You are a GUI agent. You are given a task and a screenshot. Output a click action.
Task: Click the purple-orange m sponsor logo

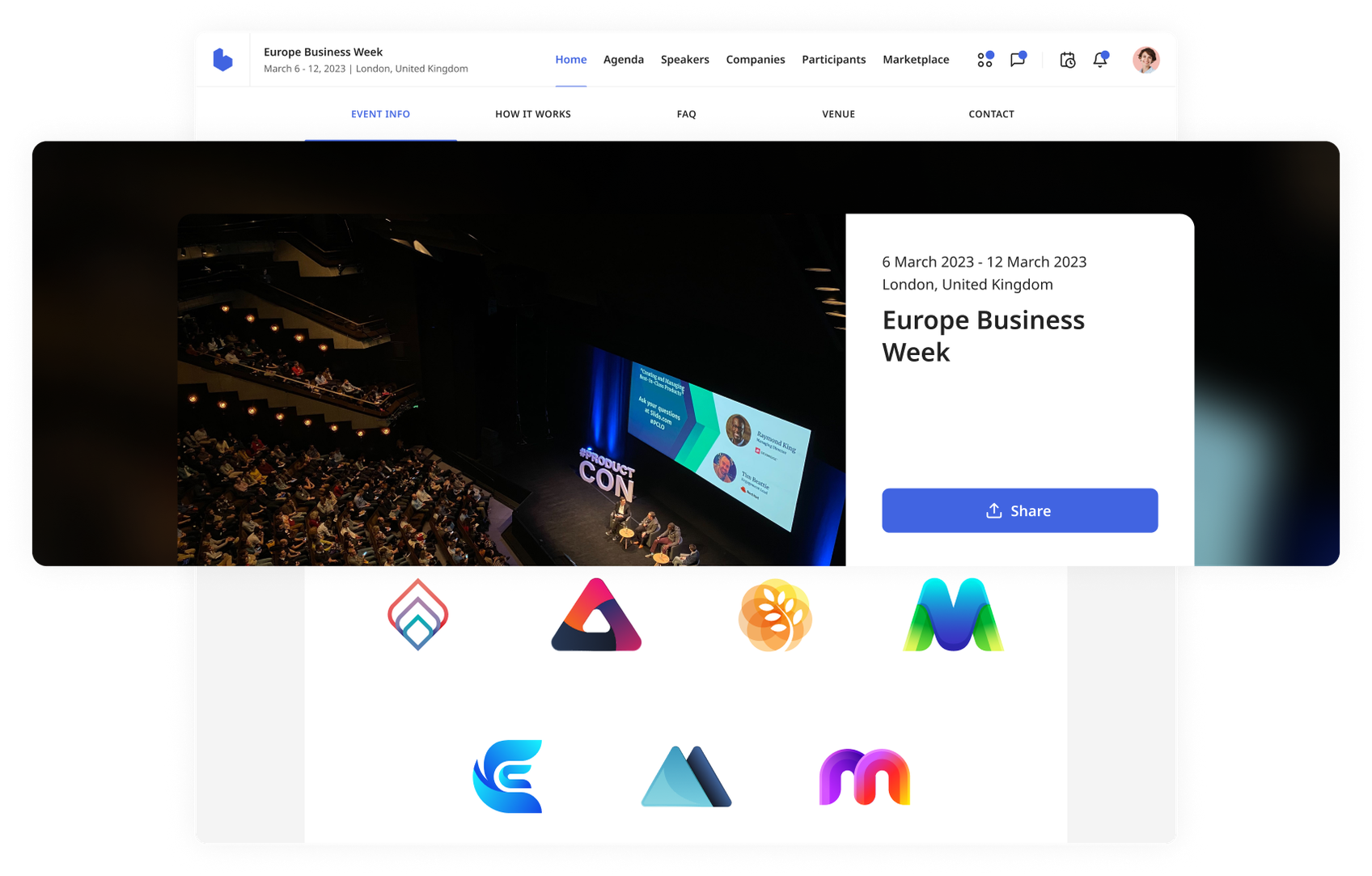pyautogui.click(x=865, y=777)
